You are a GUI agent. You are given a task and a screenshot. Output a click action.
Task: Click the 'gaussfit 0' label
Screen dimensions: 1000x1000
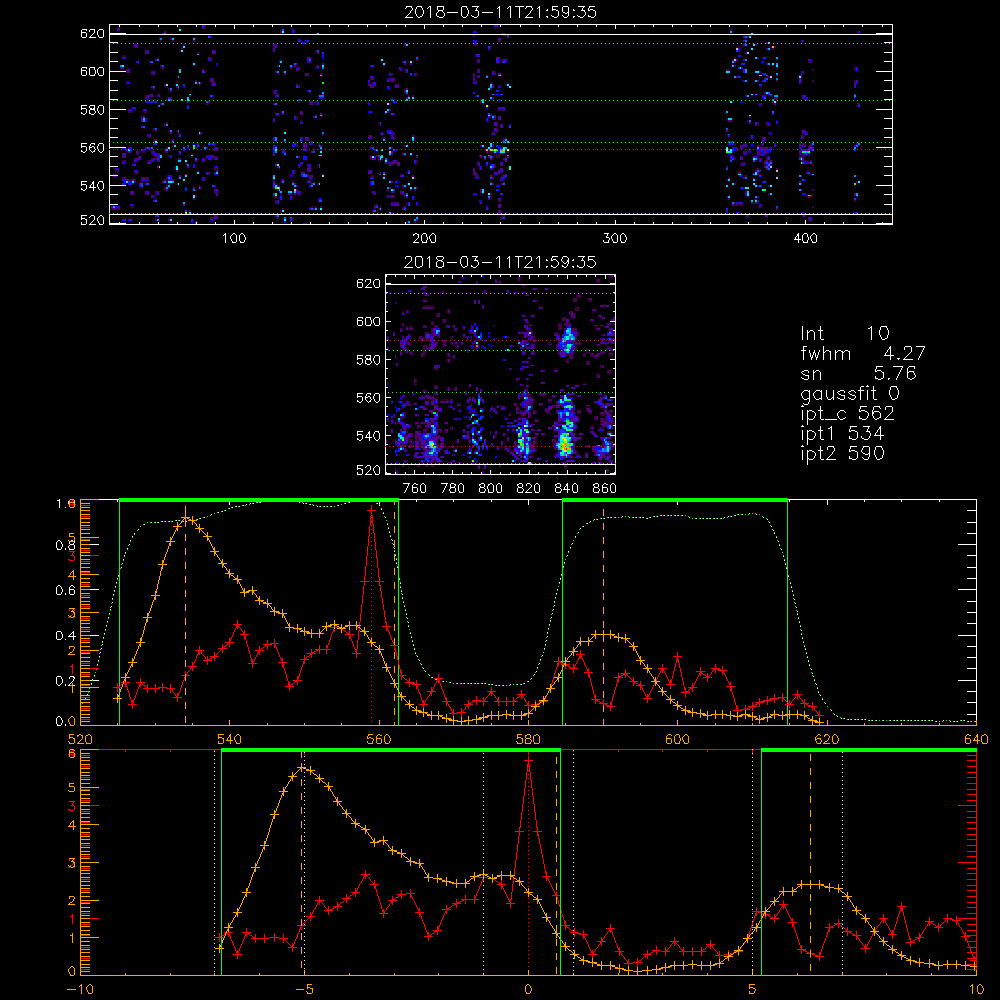[849, 393]
